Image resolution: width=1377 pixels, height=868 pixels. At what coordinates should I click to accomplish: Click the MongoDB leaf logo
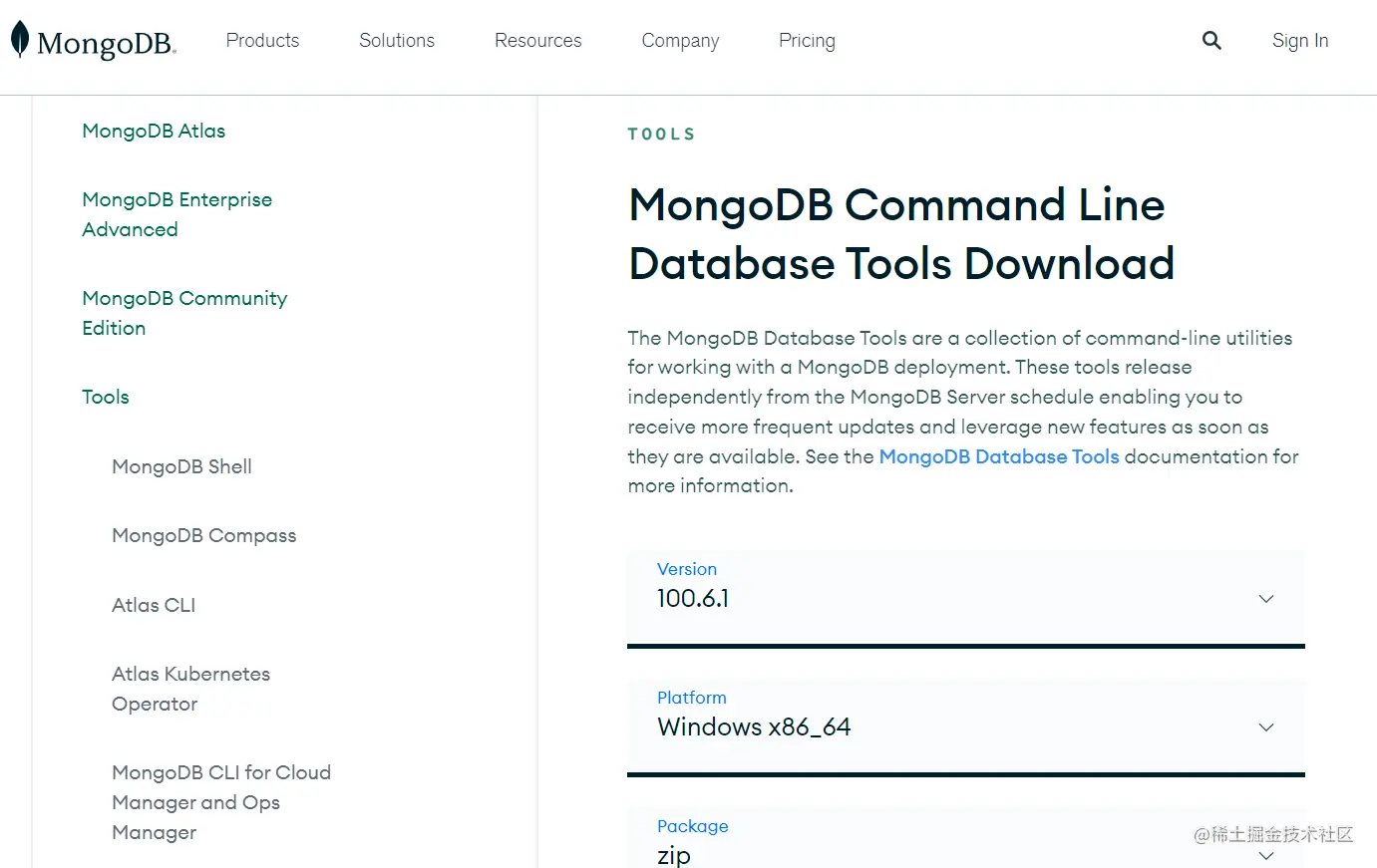point(94,41)
